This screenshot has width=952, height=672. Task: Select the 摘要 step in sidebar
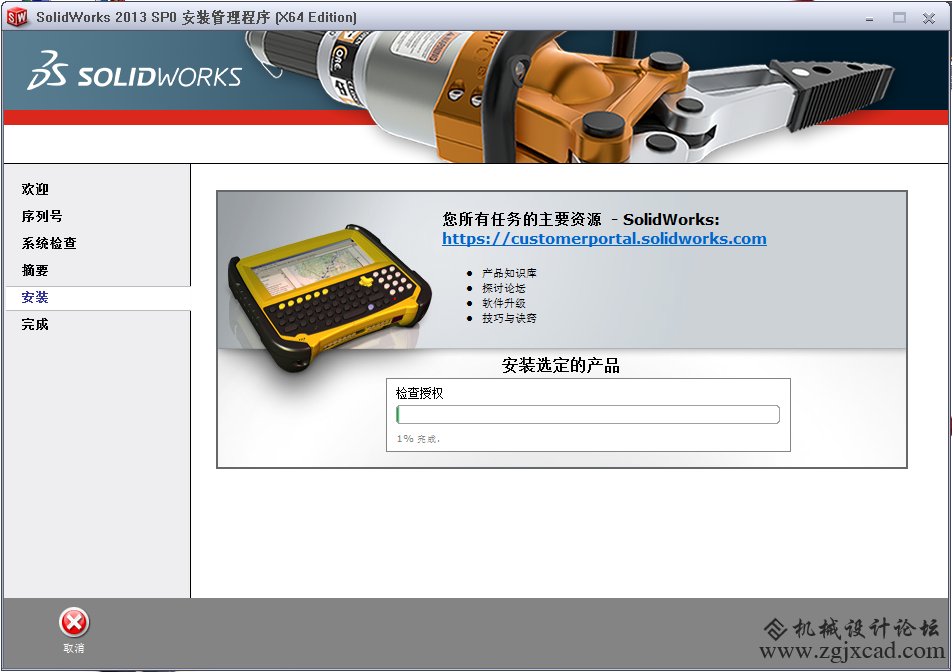coord(35,270)
